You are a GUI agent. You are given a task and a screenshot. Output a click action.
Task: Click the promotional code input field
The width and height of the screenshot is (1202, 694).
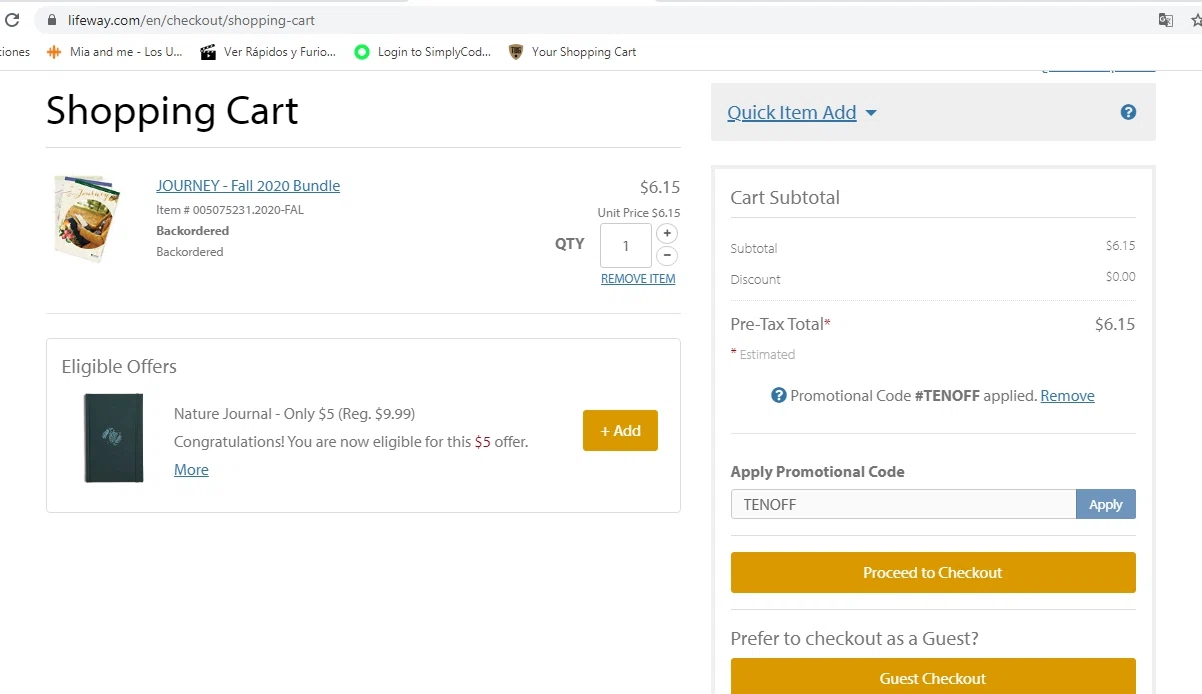pyautogui.click(x=903, y=504)
